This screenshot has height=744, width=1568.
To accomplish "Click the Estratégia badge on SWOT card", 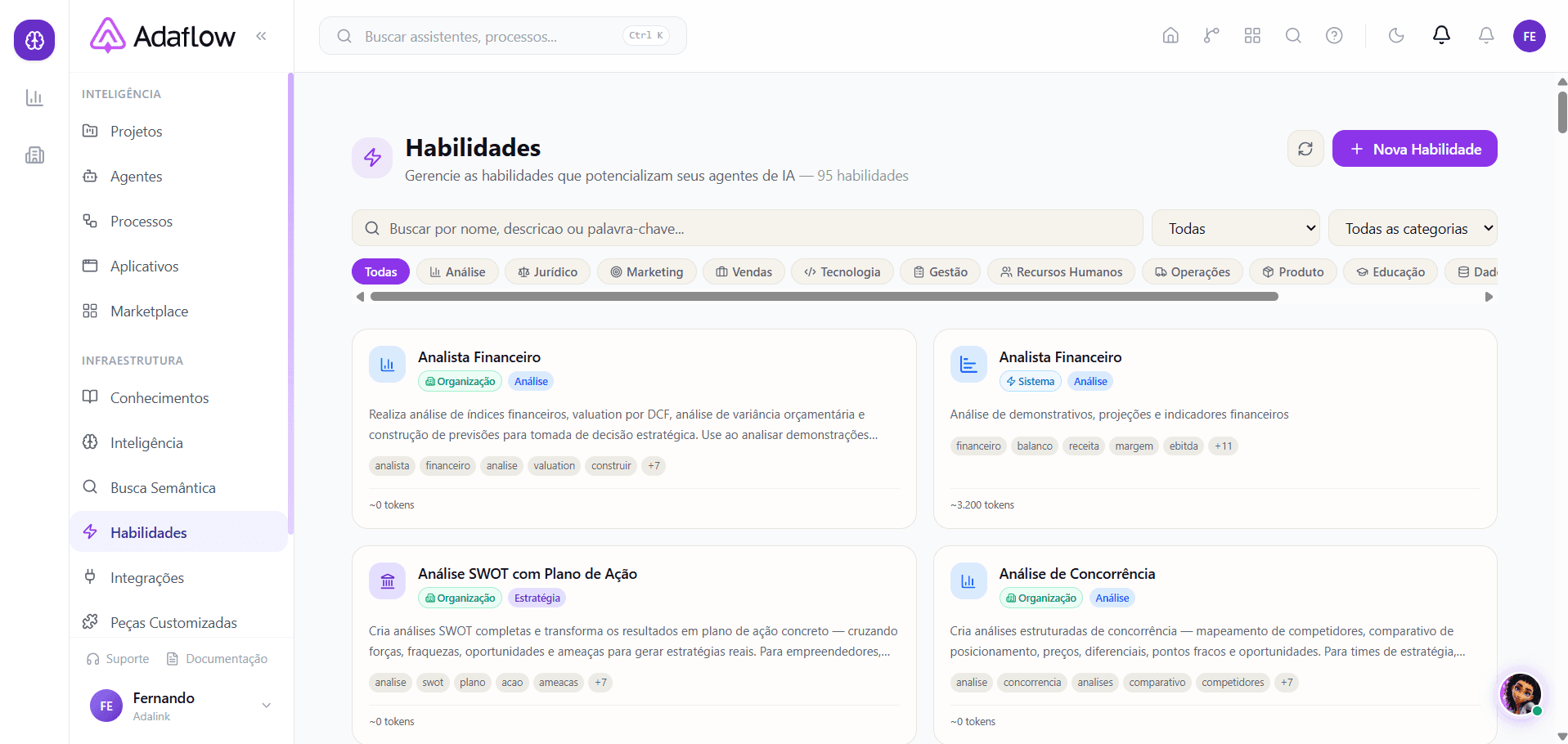I will 537,598.
